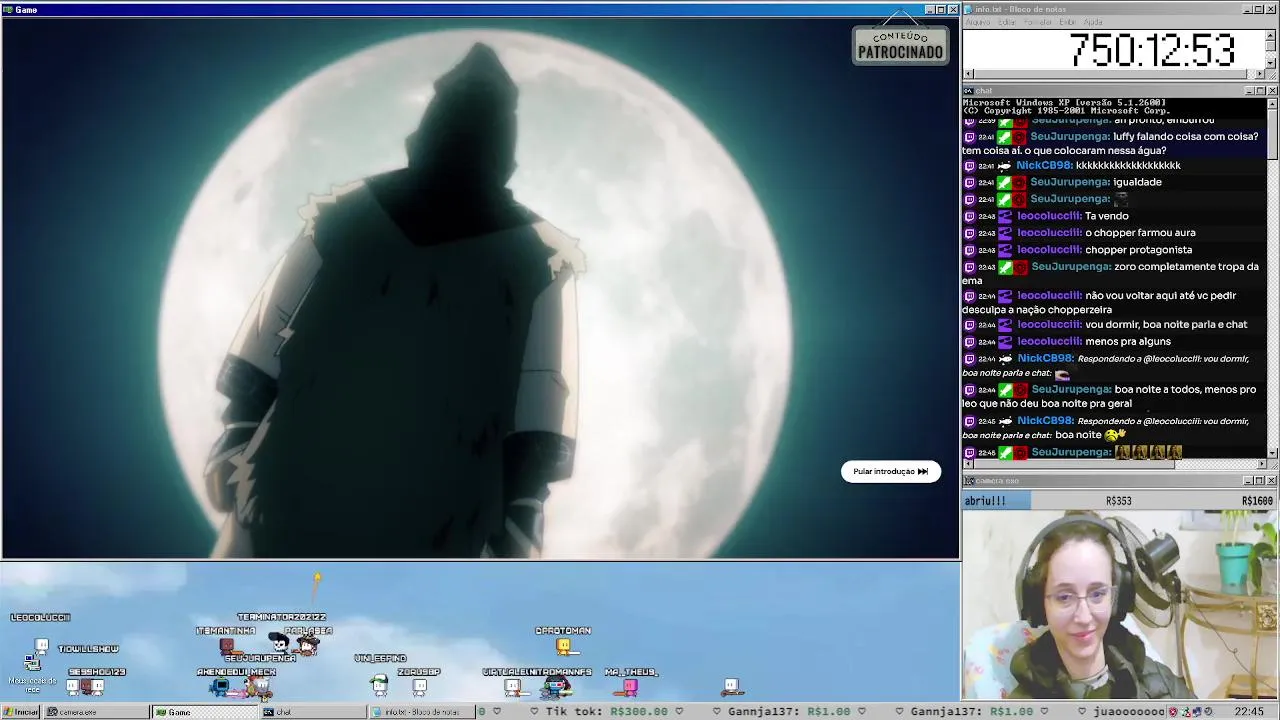Viewport: 1280px width, 720px height.
Task: Activate info.txt Bloco de notas taskbar button
Action: coord(422,712)
